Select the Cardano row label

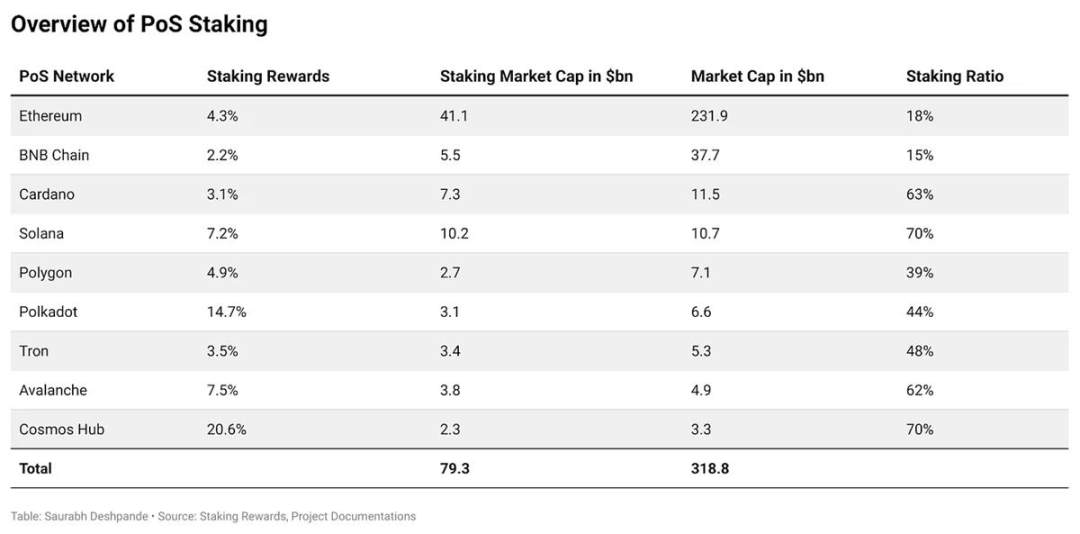[x=47, y=194]
